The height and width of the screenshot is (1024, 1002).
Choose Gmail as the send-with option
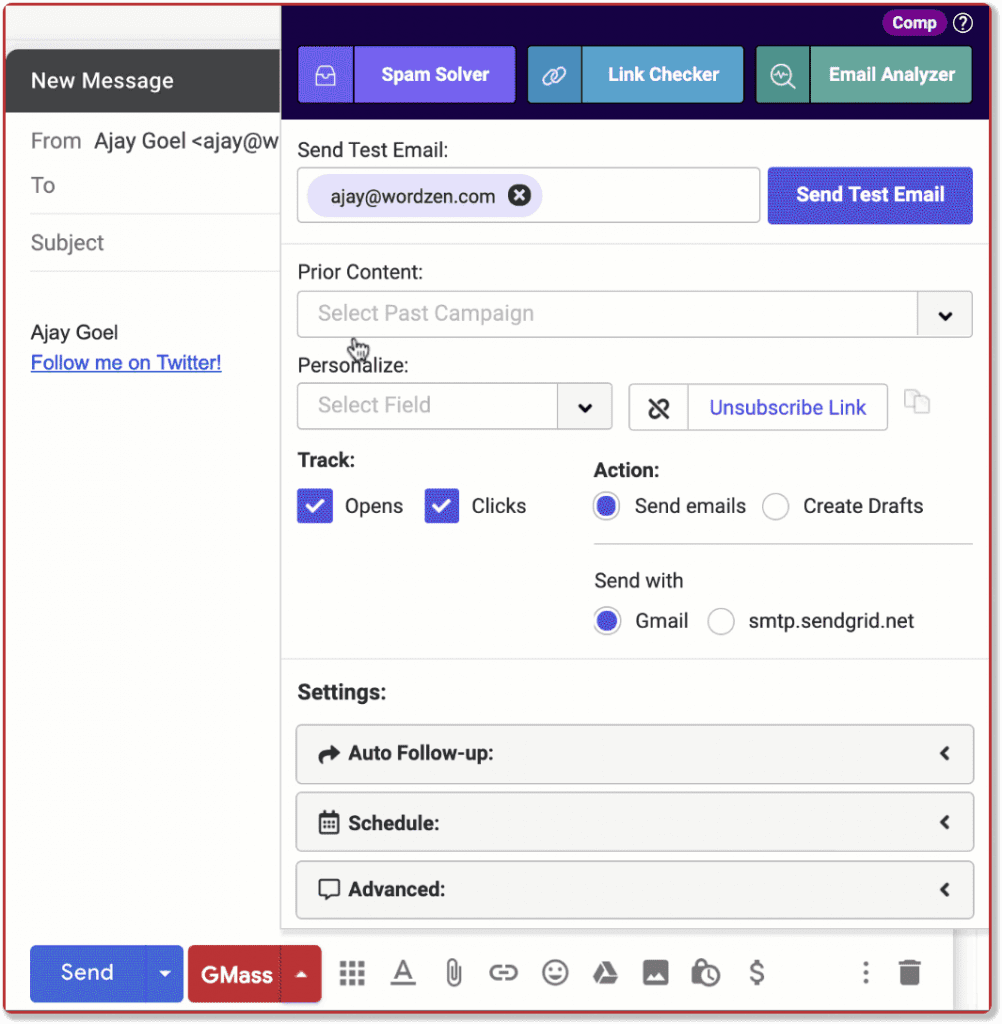[x=607, y=621]
